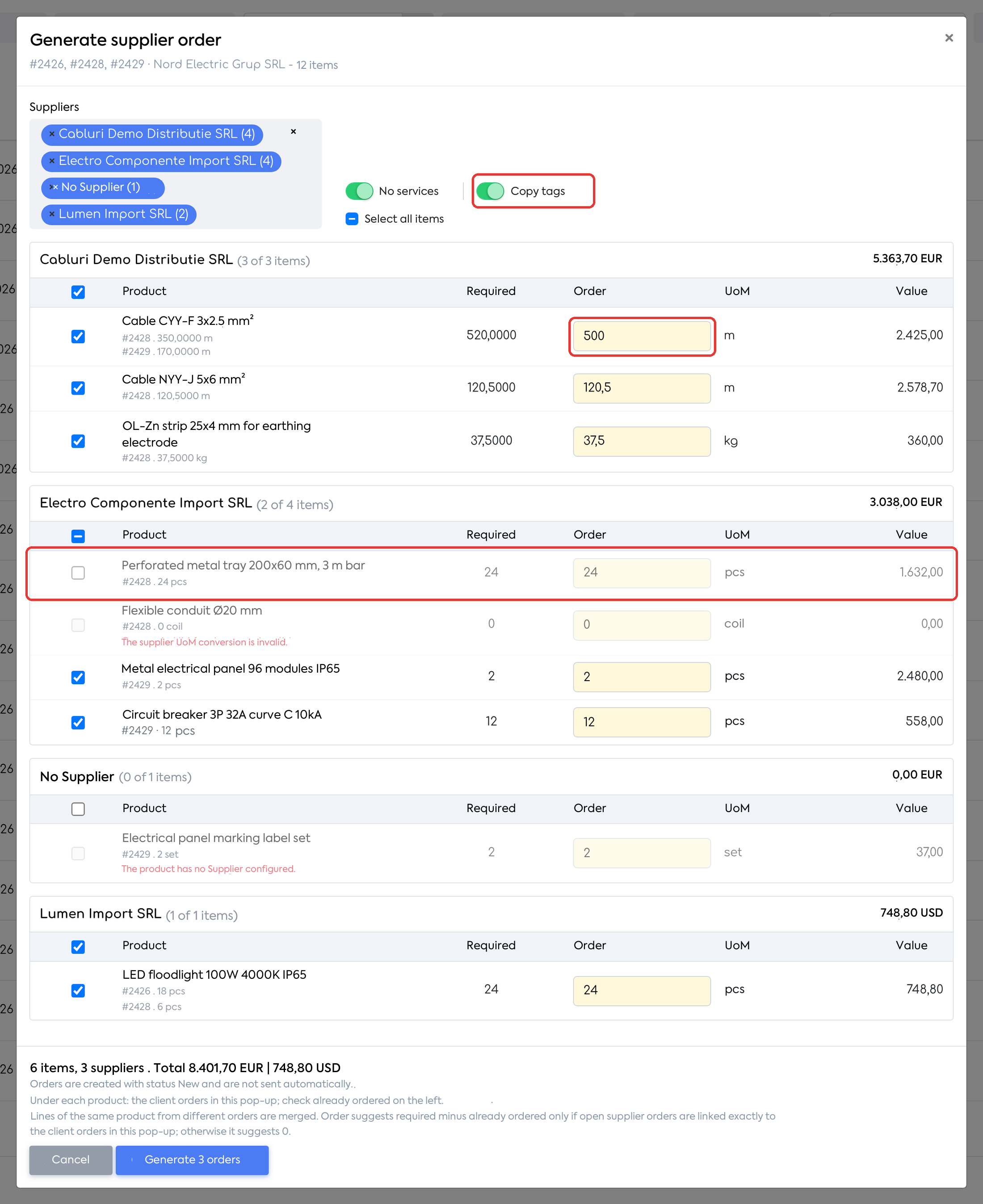
Task: Edit order quantity for Cable CYY-F
Action: (642, 336)
